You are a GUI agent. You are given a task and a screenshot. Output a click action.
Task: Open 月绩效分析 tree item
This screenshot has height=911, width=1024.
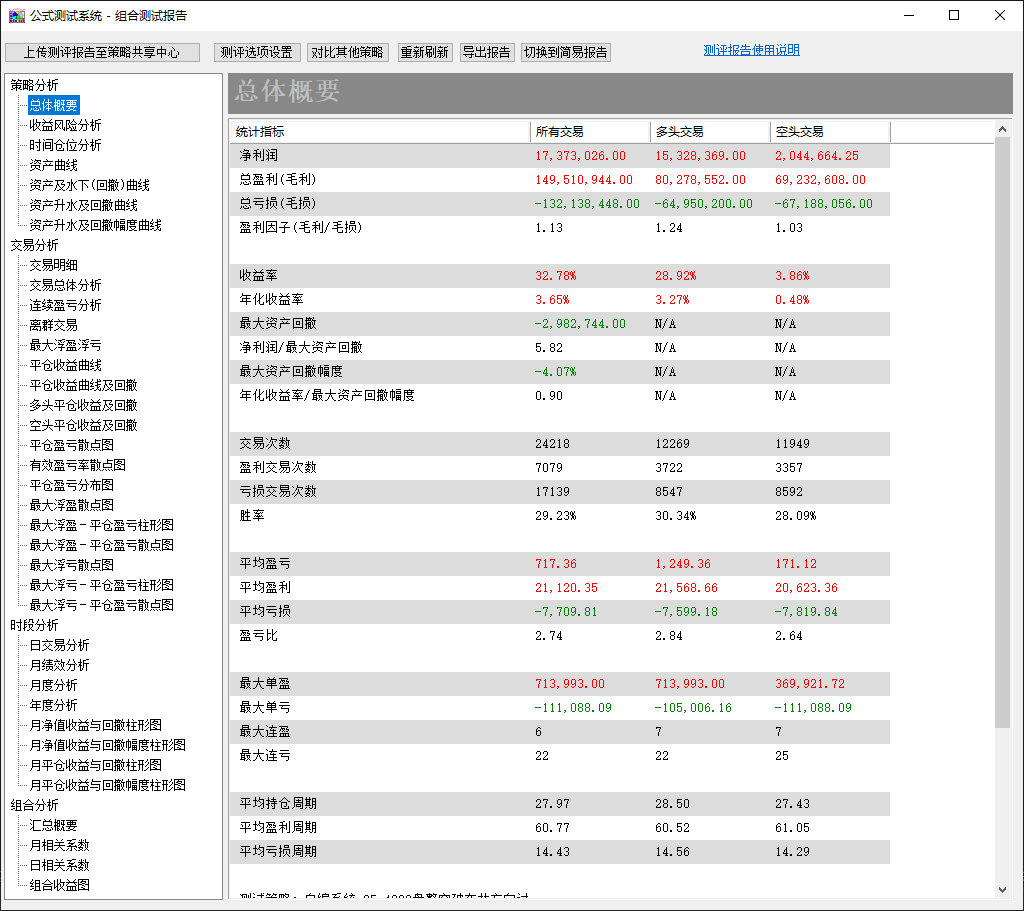tap(59, 665)
